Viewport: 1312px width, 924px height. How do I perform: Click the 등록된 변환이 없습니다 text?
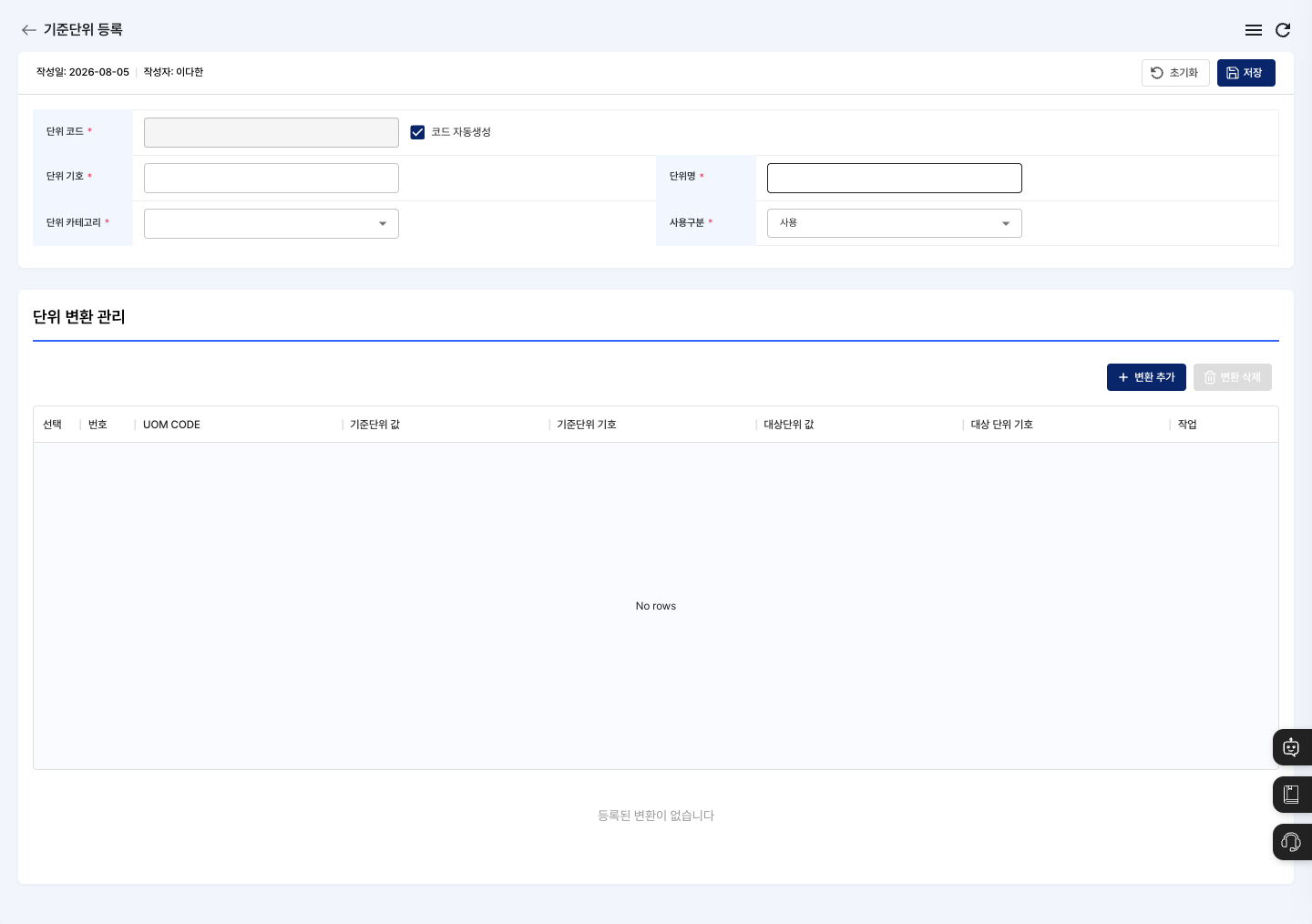point(656,816)
